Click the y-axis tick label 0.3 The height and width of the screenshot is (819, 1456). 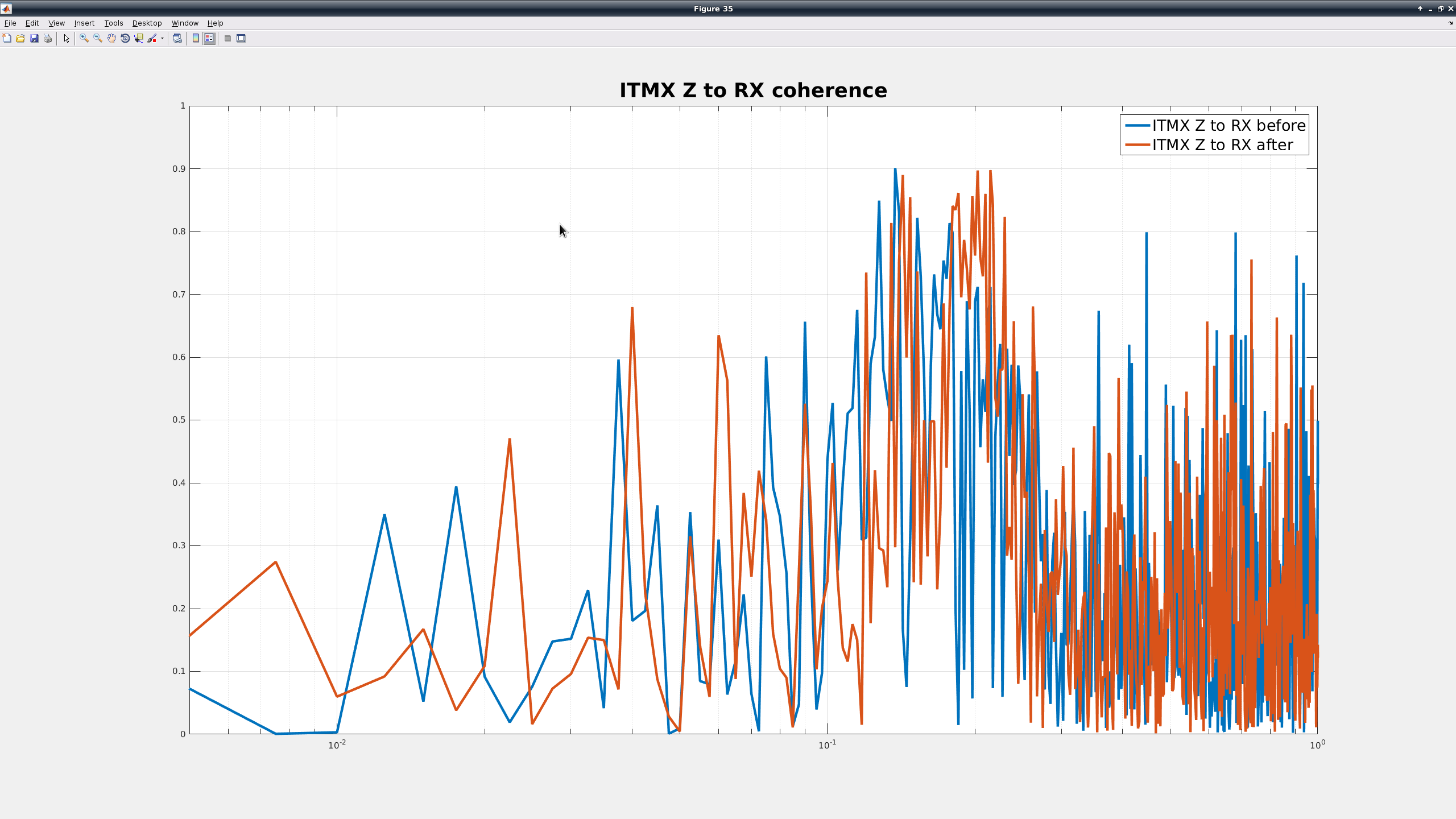click(179, 545)
